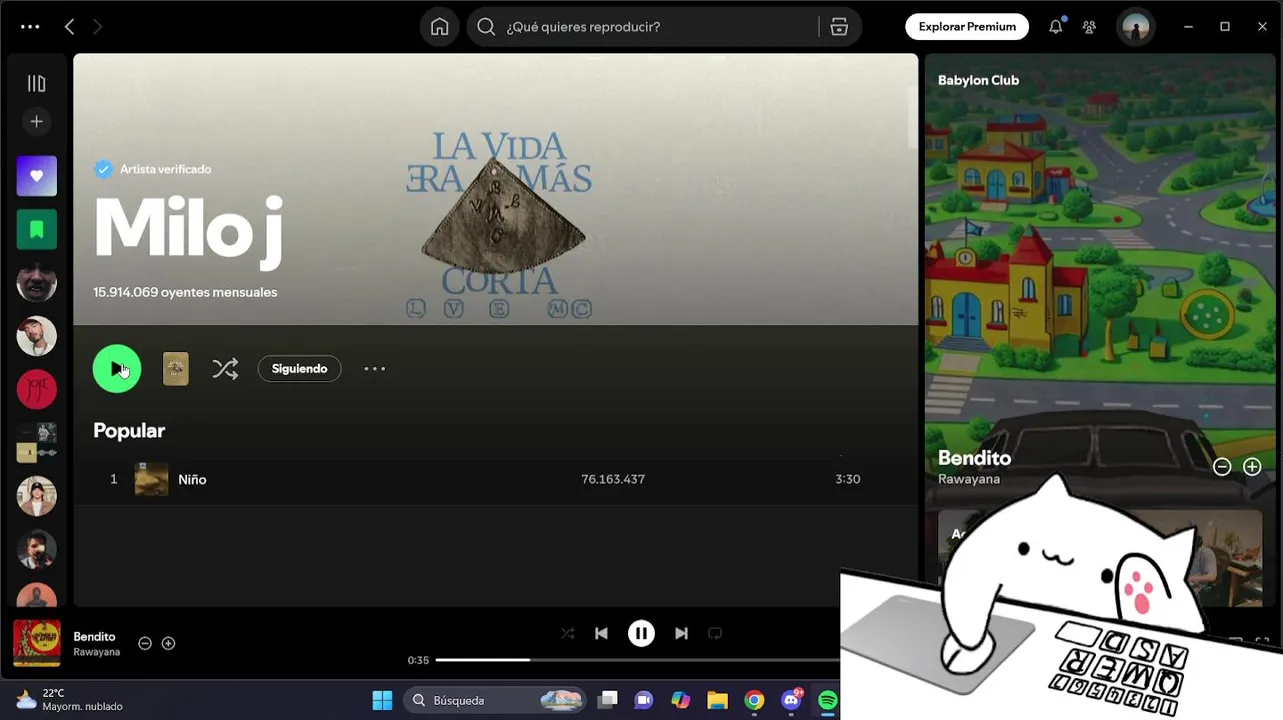Open Windows Start menu
Screen dimensions: 1283x720
(382, 700)
